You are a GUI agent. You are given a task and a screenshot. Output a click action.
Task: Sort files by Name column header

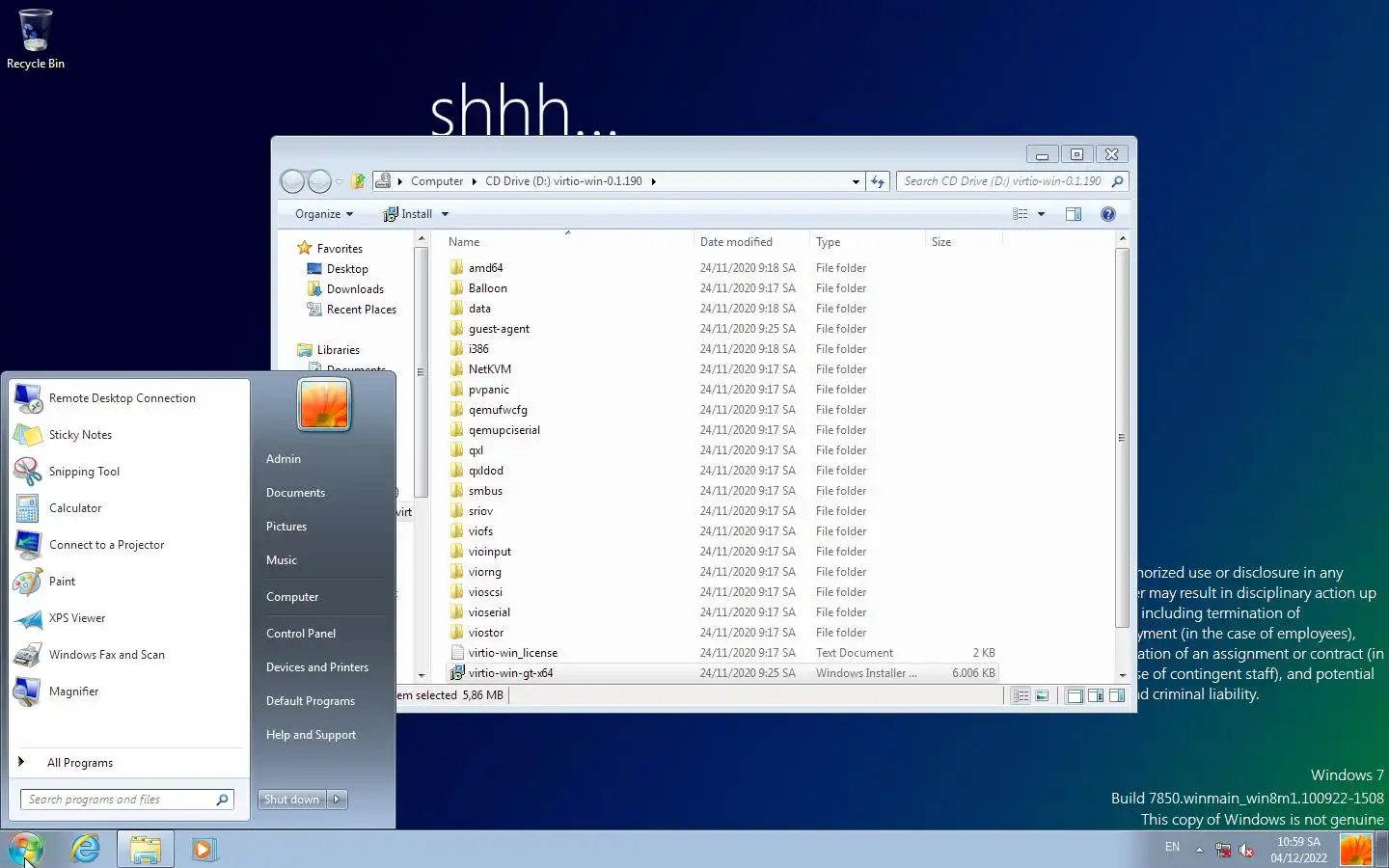567,242
